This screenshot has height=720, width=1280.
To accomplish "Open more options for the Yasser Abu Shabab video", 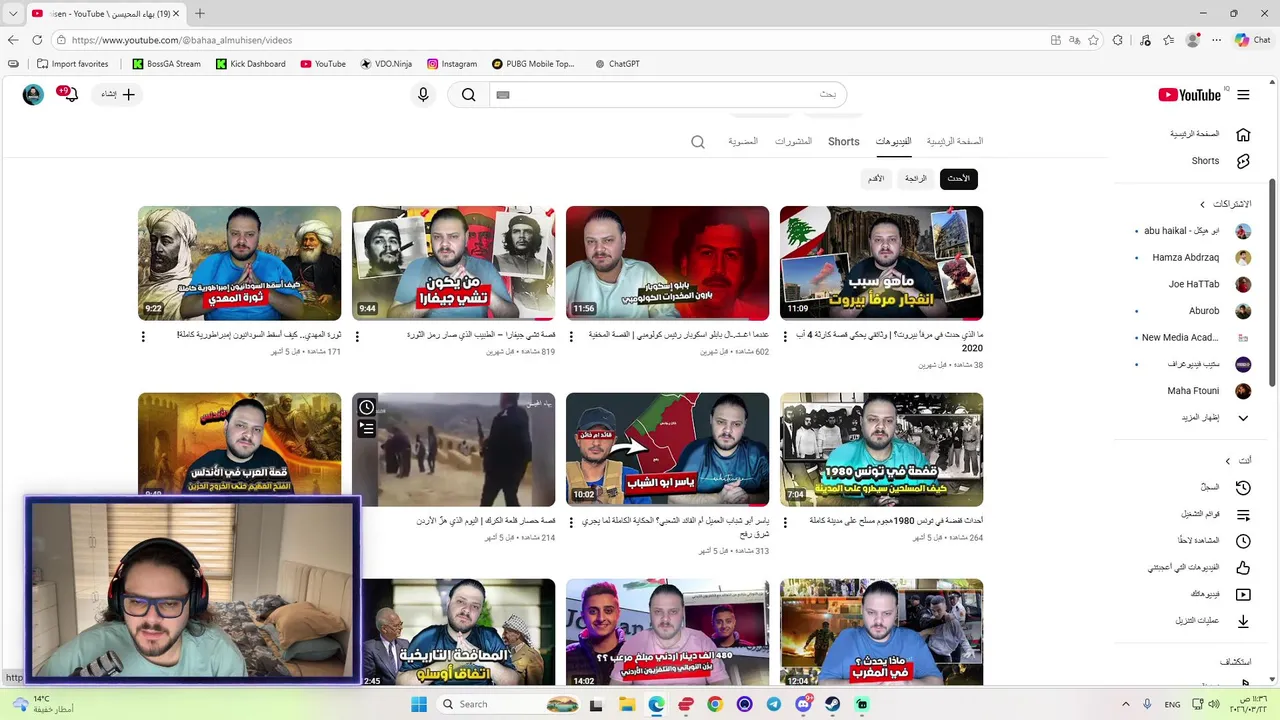I will [x=571, y=523].
